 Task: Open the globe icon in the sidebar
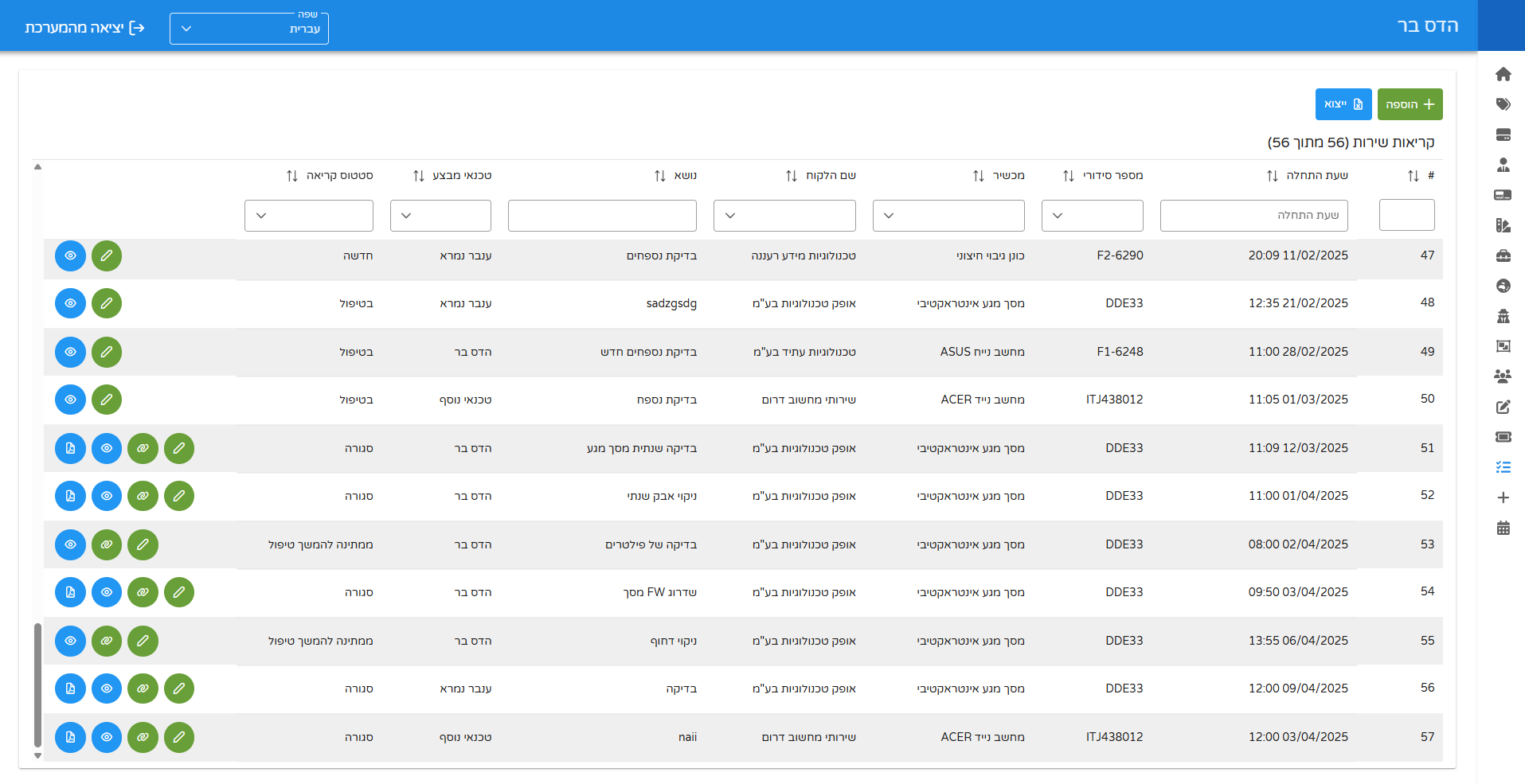tap(1503, 286)
